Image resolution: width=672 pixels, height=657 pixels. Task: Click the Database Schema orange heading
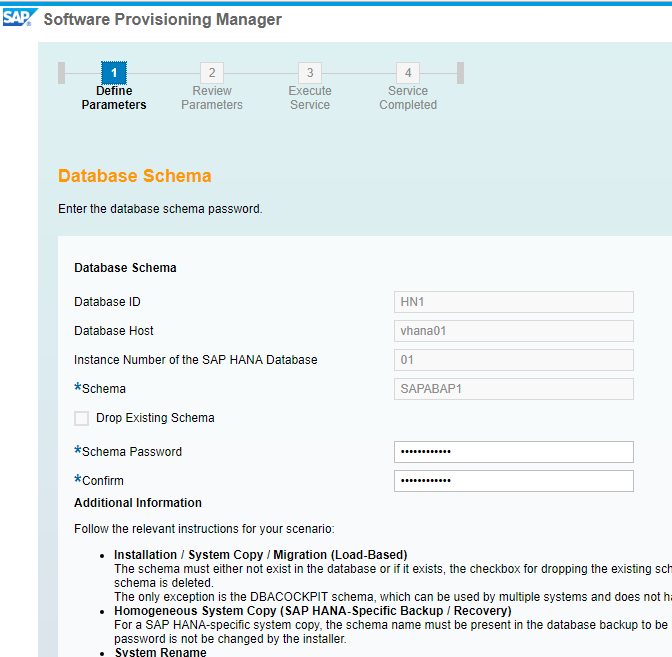pos(135,176)
